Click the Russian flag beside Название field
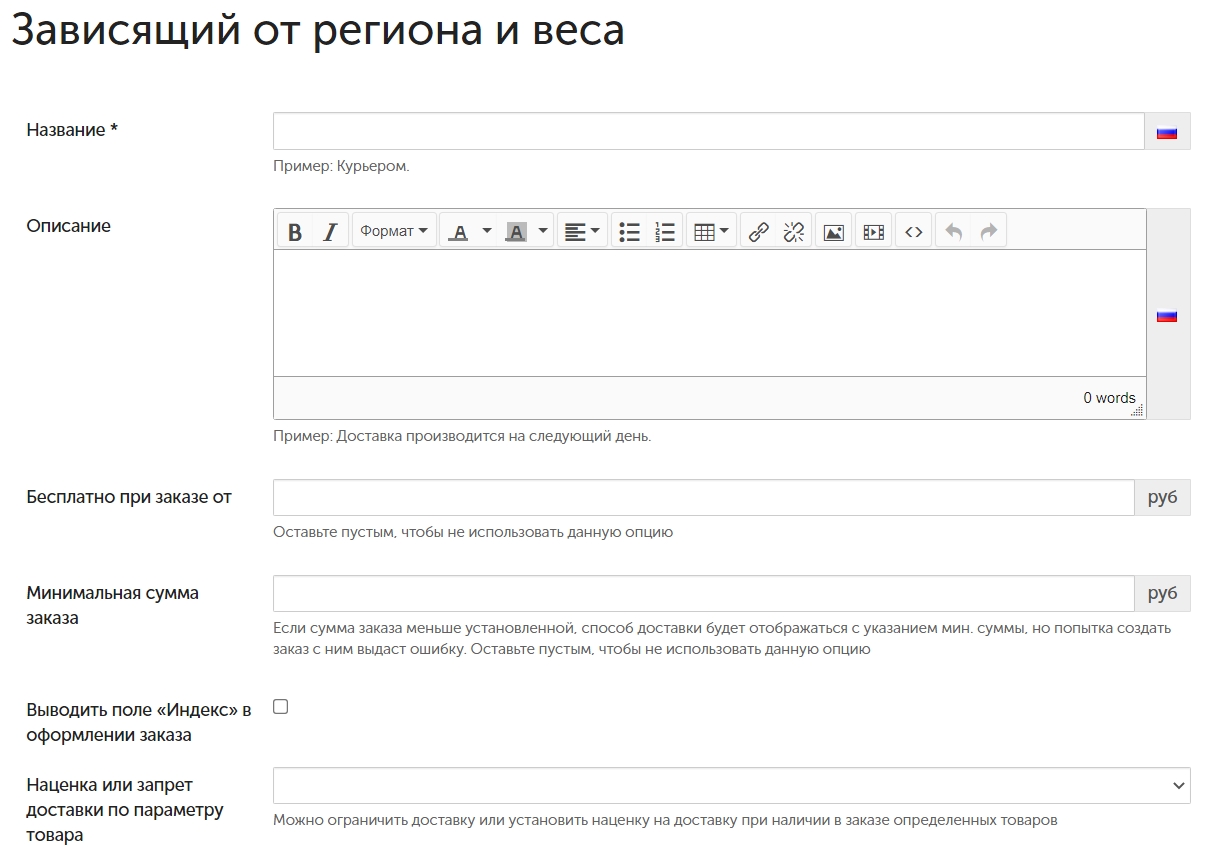Image resolution: width=1209 pixels, height=859 pixels. point(1167,132)
